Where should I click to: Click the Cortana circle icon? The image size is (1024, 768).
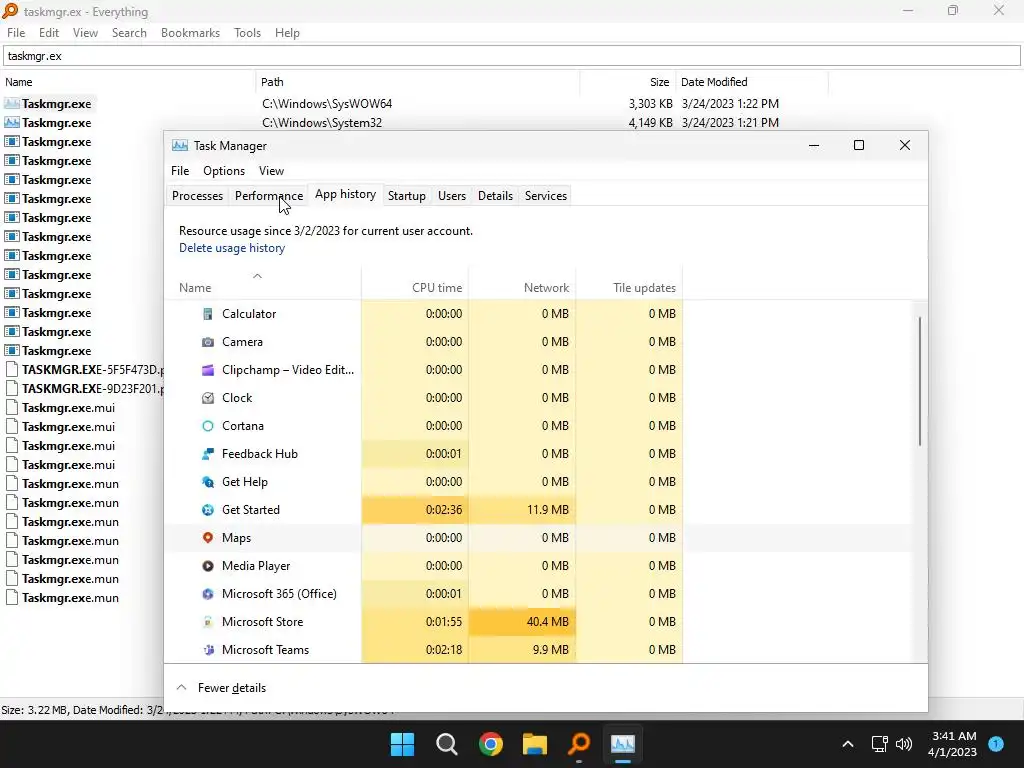[x=208, y=426]
